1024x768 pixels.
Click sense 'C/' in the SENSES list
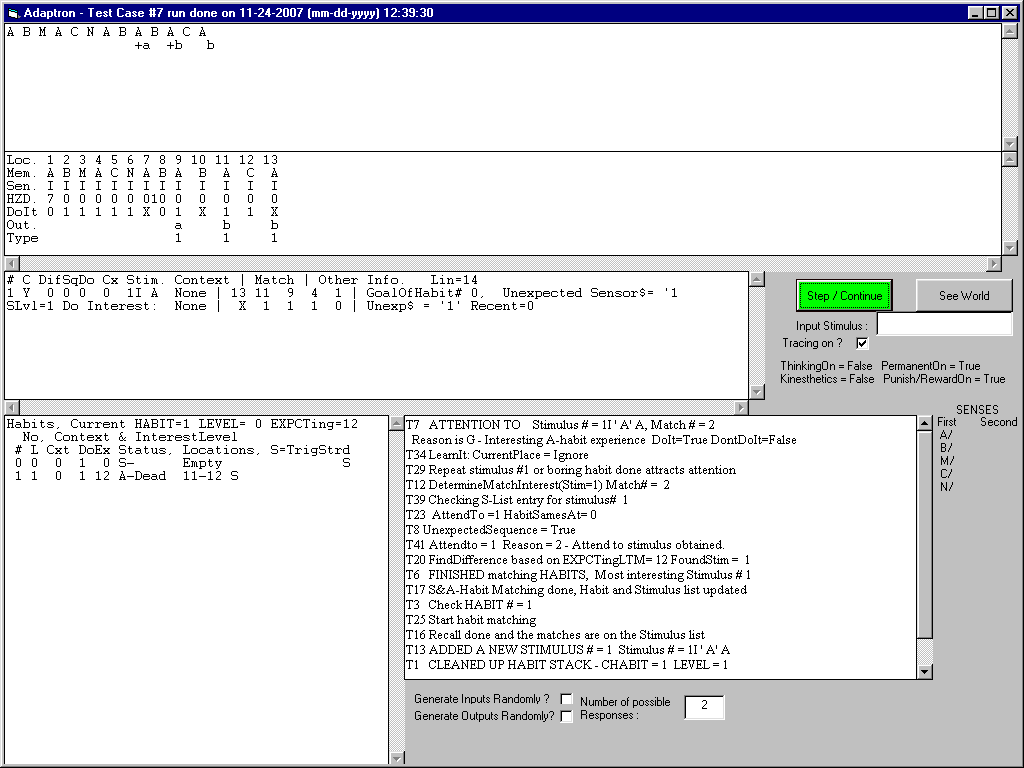click(x=946, y=474)
